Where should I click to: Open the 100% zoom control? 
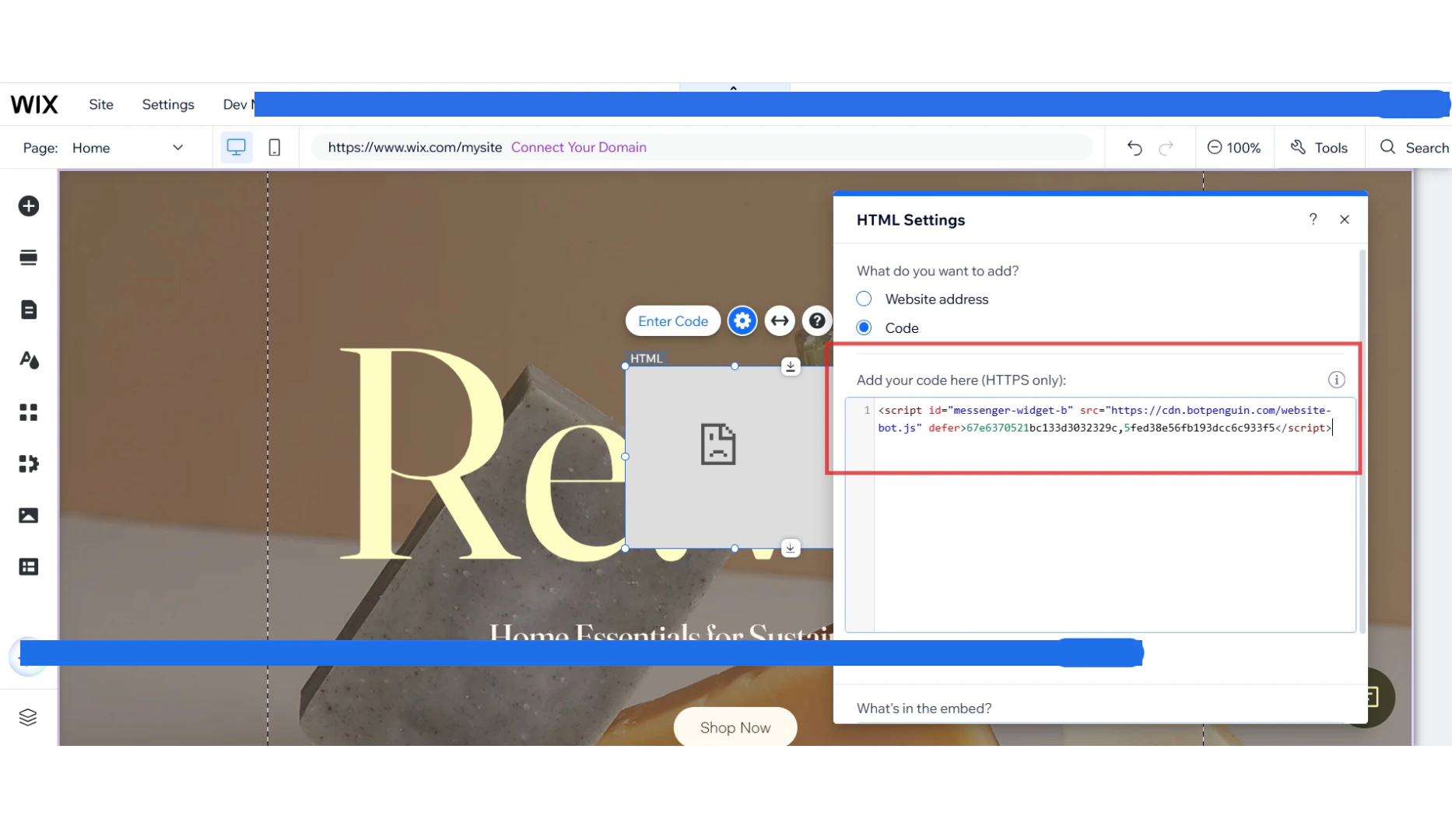click(1234, 148)
